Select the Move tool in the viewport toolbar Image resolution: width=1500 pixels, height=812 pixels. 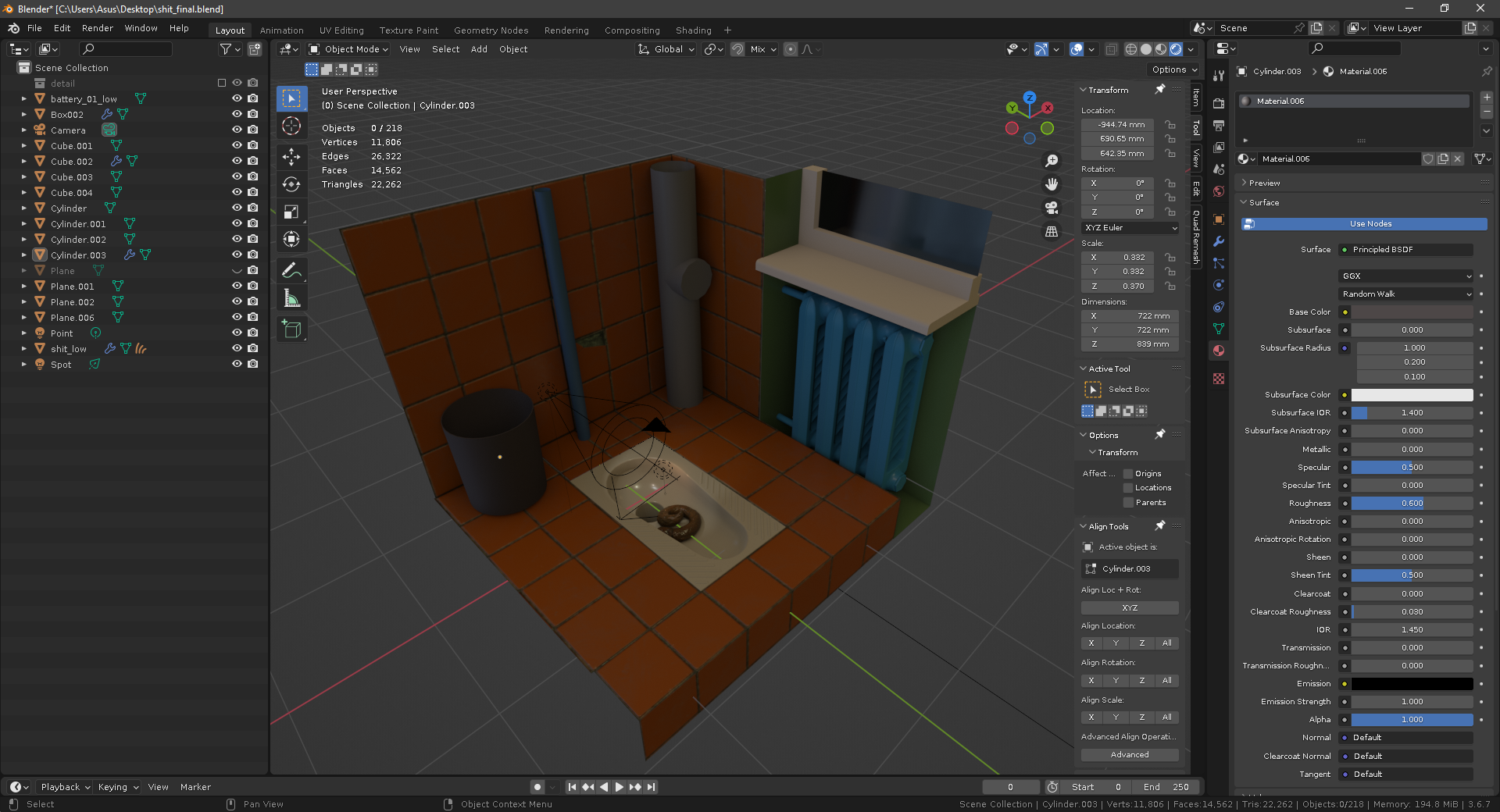click(291, 156)
